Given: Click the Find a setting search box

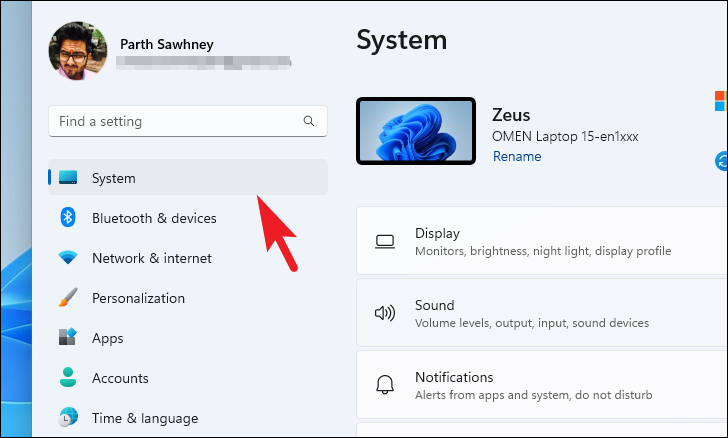Looking at the screenshot, I should click(188, 121).
